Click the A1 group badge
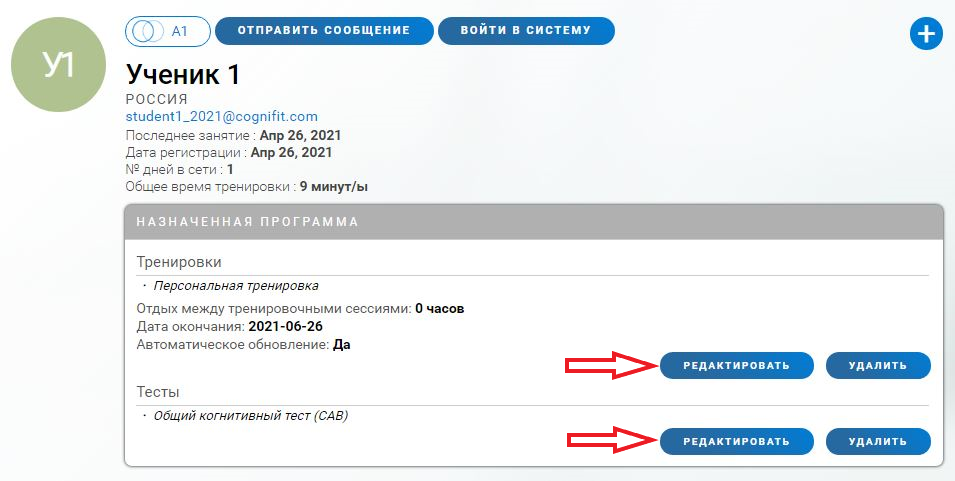Image resolution: width=955 pixels, height=481 pixels. (168, 31)
